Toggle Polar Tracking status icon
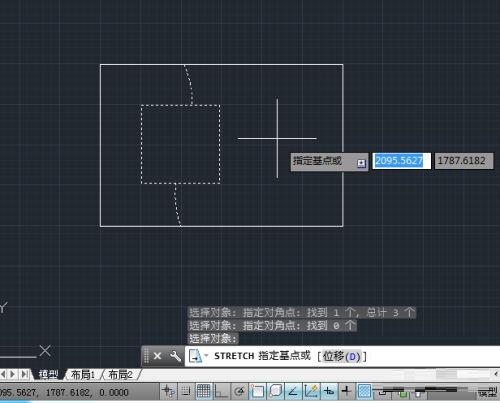Screen dimensions: 500x403 239,391
